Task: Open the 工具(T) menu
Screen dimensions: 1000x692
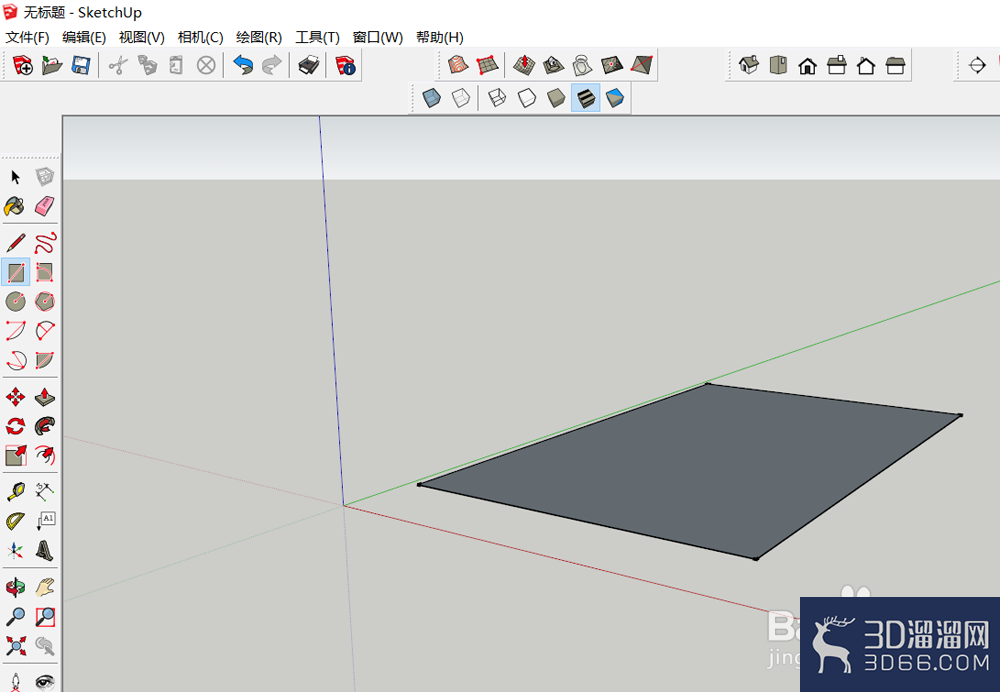Action: point(318,38)
